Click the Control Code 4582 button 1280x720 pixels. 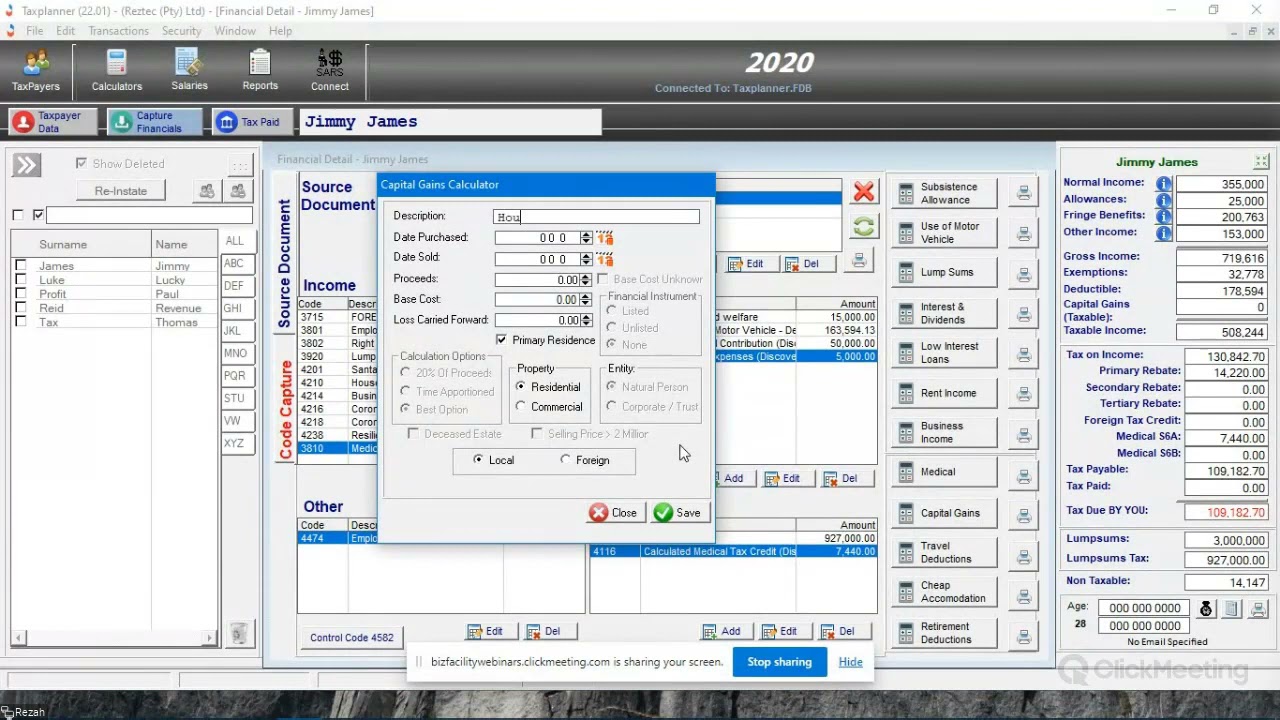click(352, 638)
